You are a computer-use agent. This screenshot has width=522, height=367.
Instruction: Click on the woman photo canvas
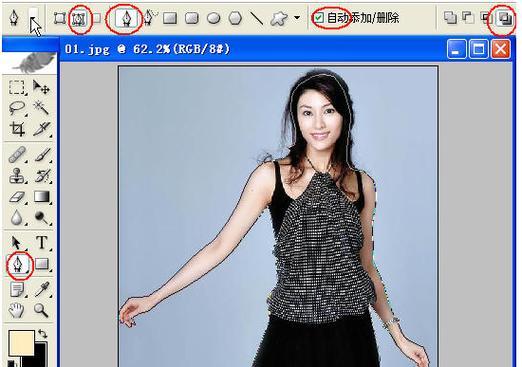[278, 217]
